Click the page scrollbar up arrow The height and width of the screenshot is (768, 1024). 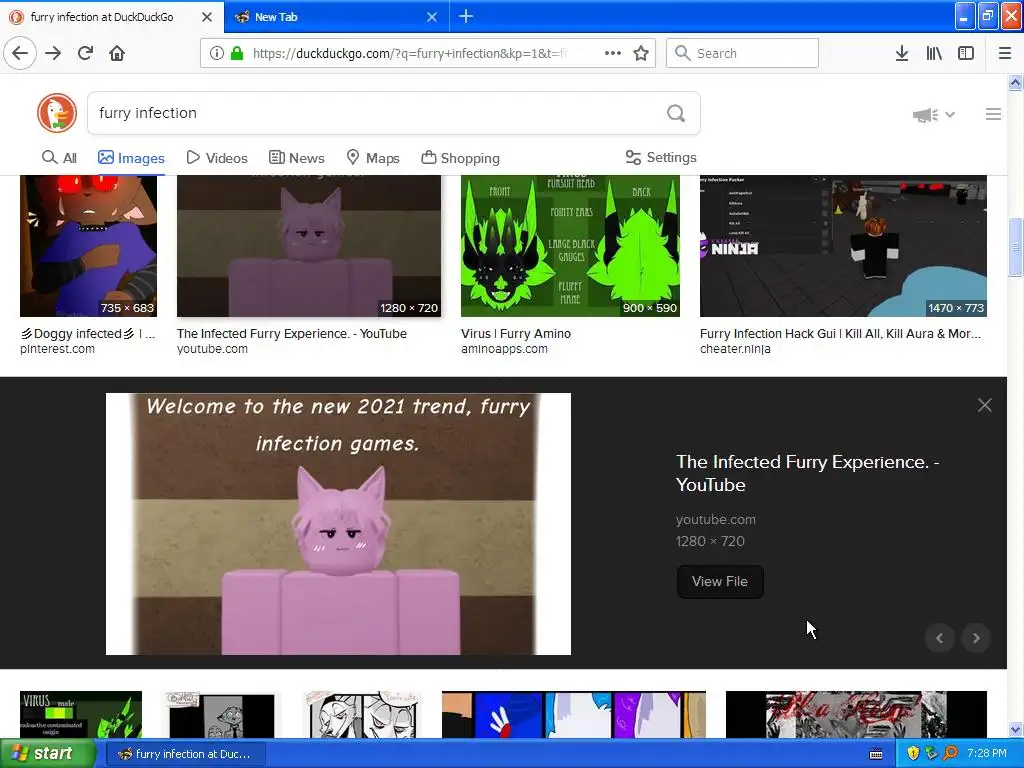tap(1016, 82)
